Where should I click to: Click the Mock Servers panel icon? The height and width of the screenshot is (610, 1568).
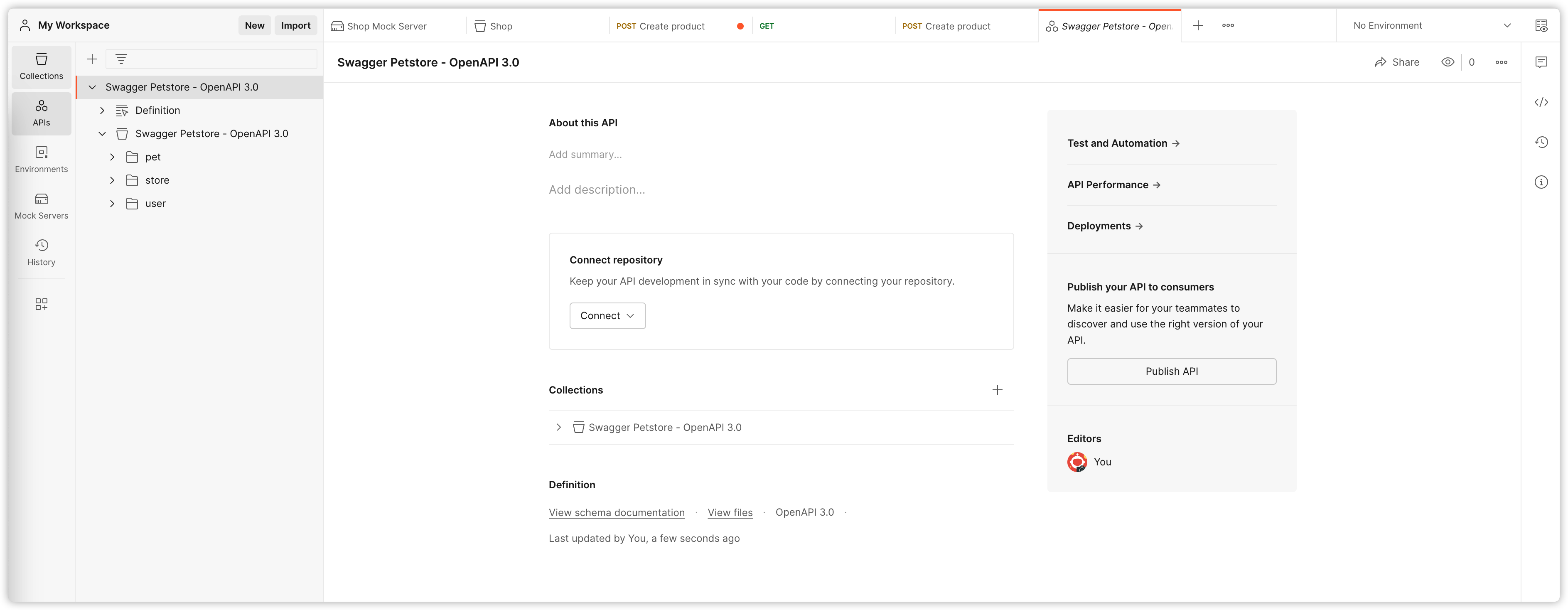[41, 199]
